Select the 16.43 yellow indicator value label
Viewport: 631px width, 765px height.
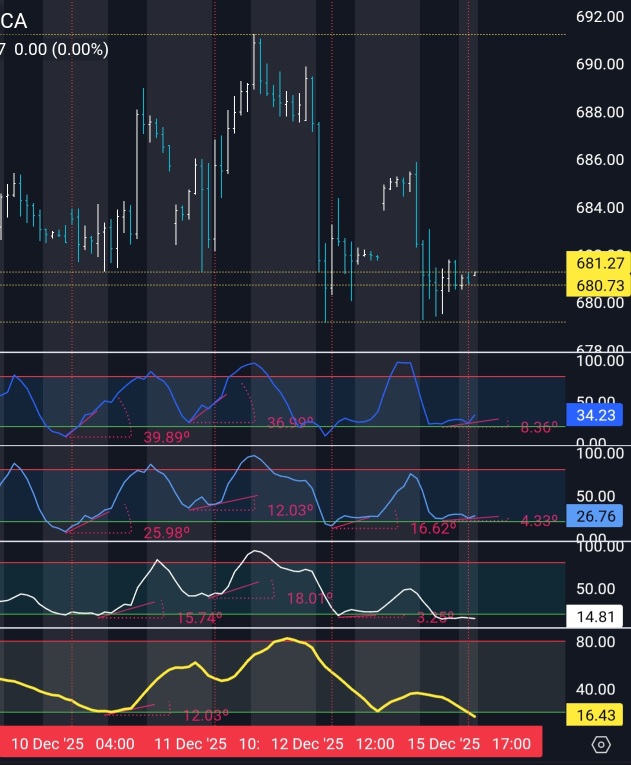point(594,715)
